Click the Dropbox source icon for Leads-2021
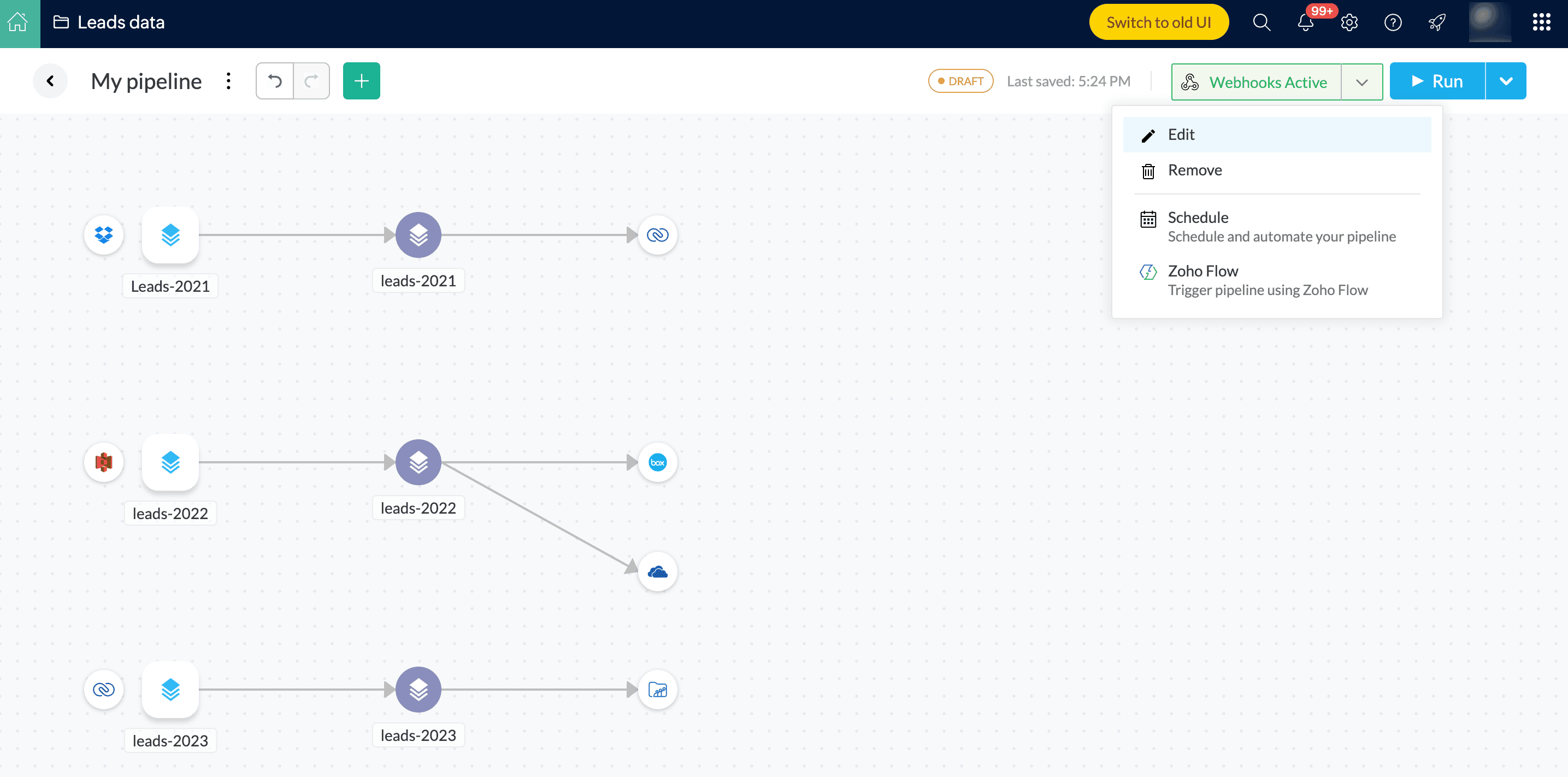Screen dimensions: 1568x777 pyautogui.click(x=103, y=234)
